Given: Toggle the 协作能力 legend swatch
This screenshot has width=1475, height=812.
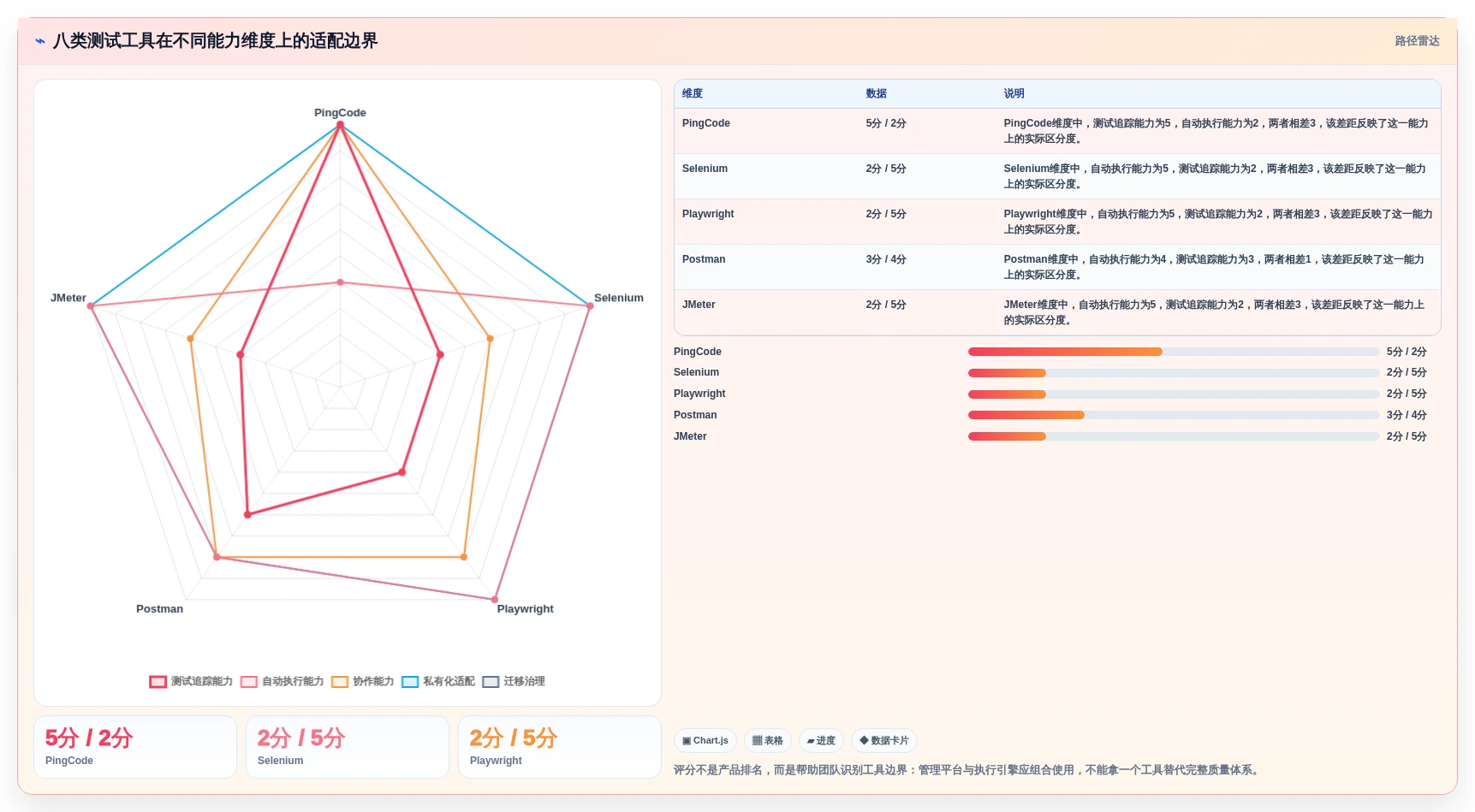Looking at the screenshot, I should (340, 682).
